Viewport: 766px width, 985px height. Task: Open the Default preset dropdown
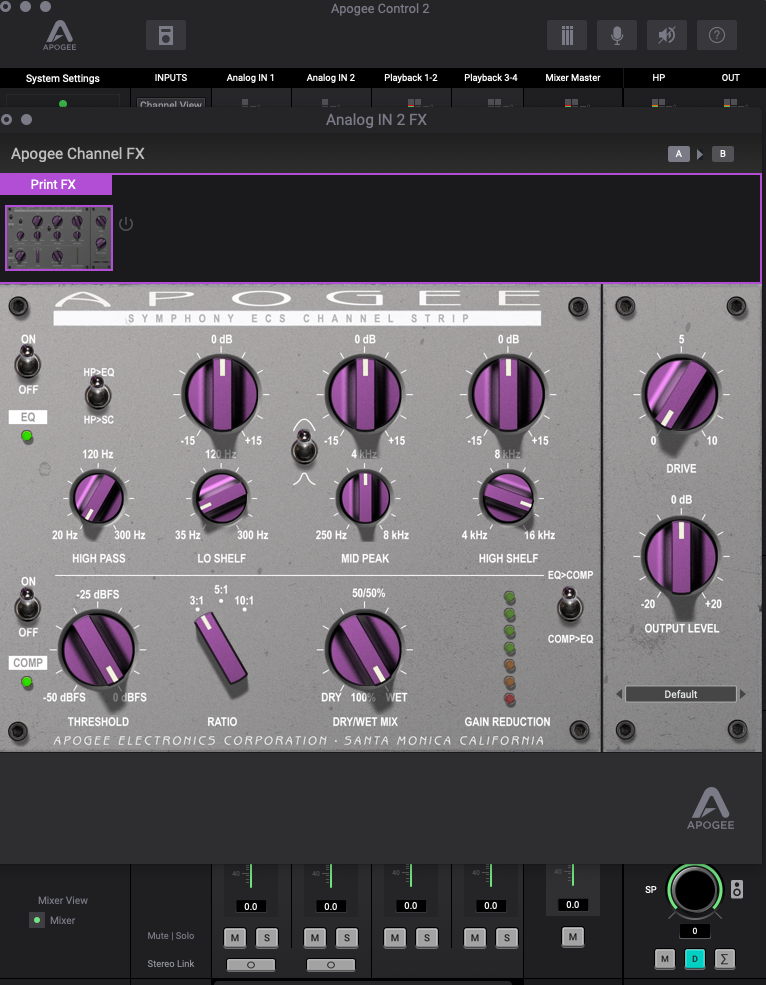pos(681,694)
